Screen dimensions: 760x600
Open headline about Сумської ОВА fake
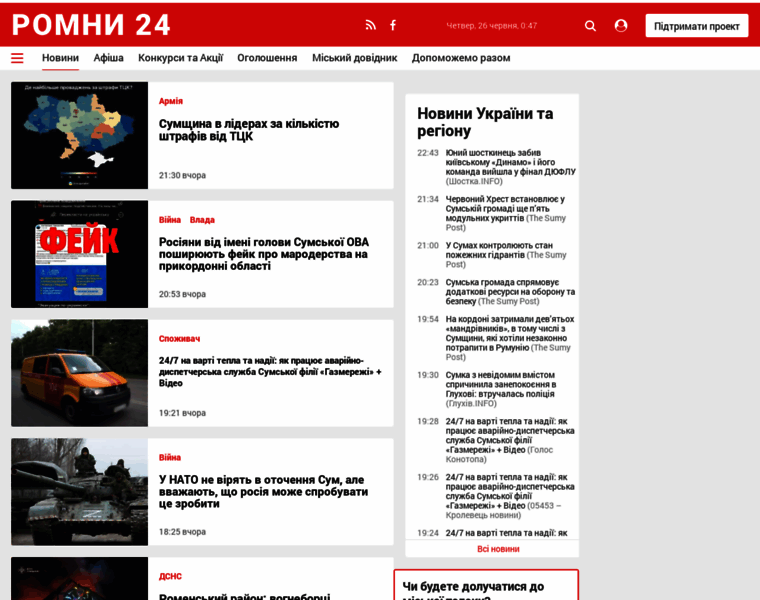(264, 254)
